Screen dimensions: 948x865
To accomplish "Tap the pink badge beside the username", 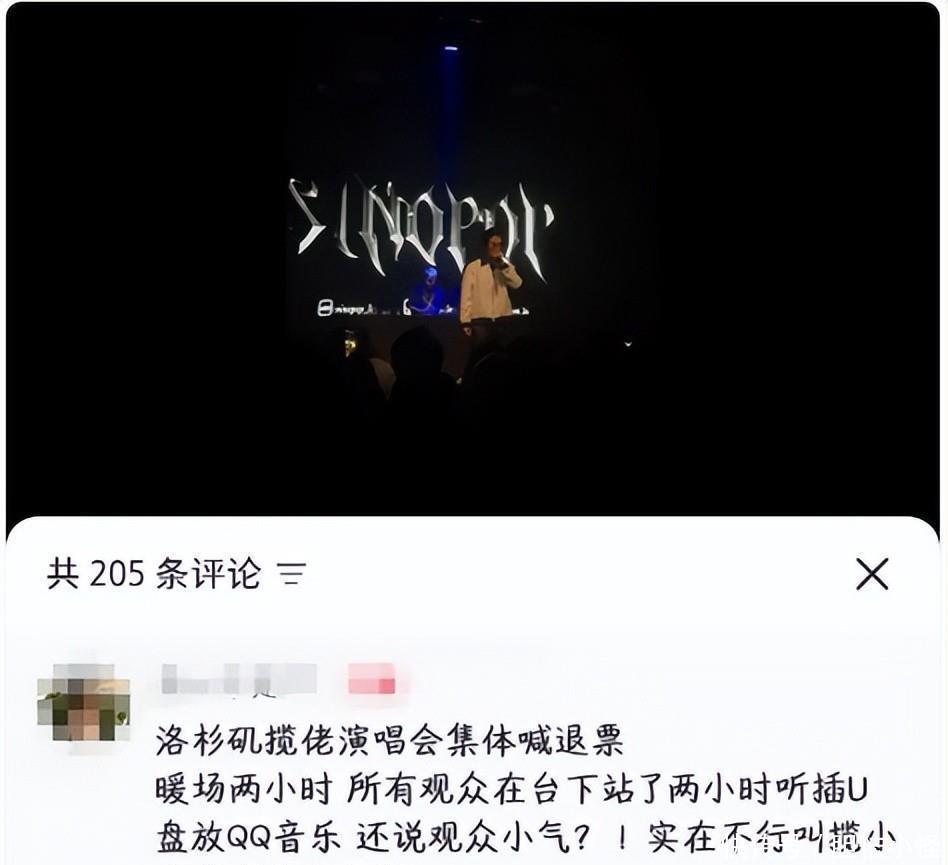I will pyautogui.click(x=371, y=679).
